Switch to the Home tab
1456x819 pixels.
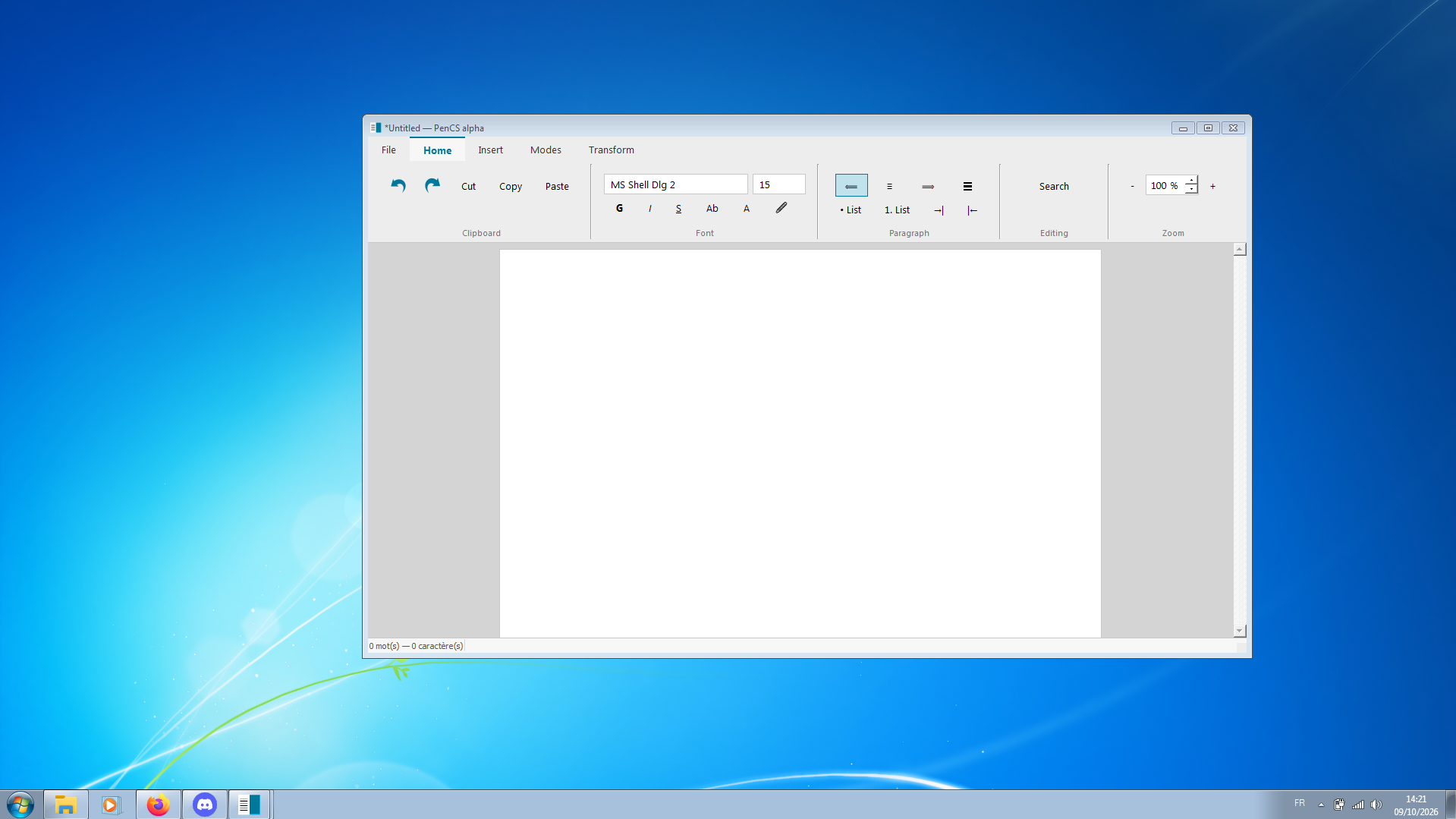coord(438,150)
